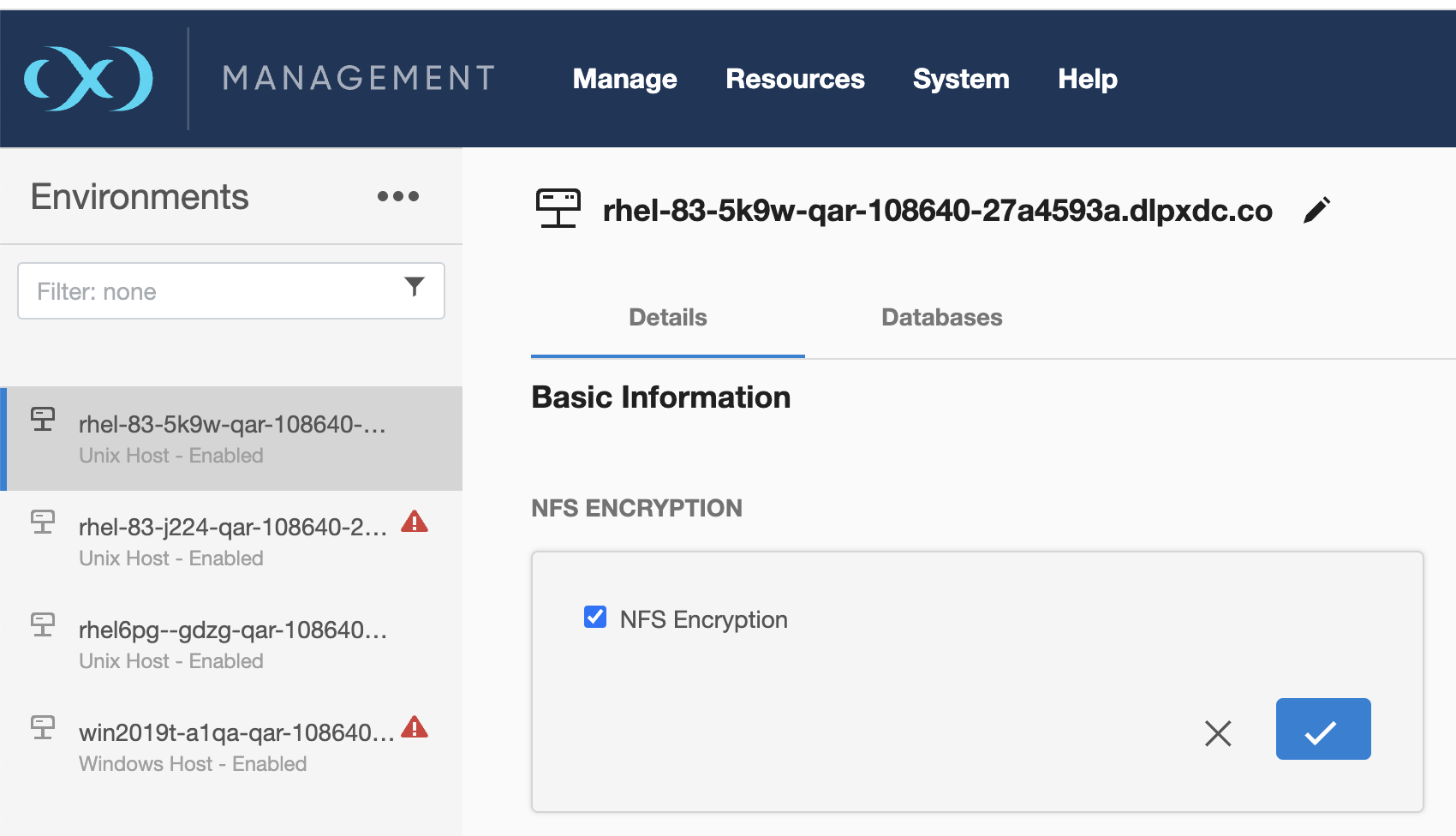This screenshot has height=836, width=1456.
Task: Expand the Help menu
Action: click(x=1087, y=79)
